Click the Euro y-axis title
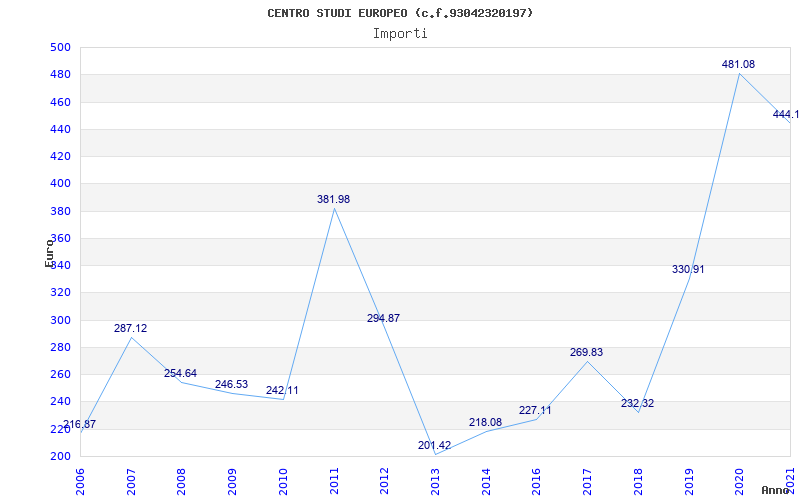Screen dimensions: 800x500 coord(49,253)
